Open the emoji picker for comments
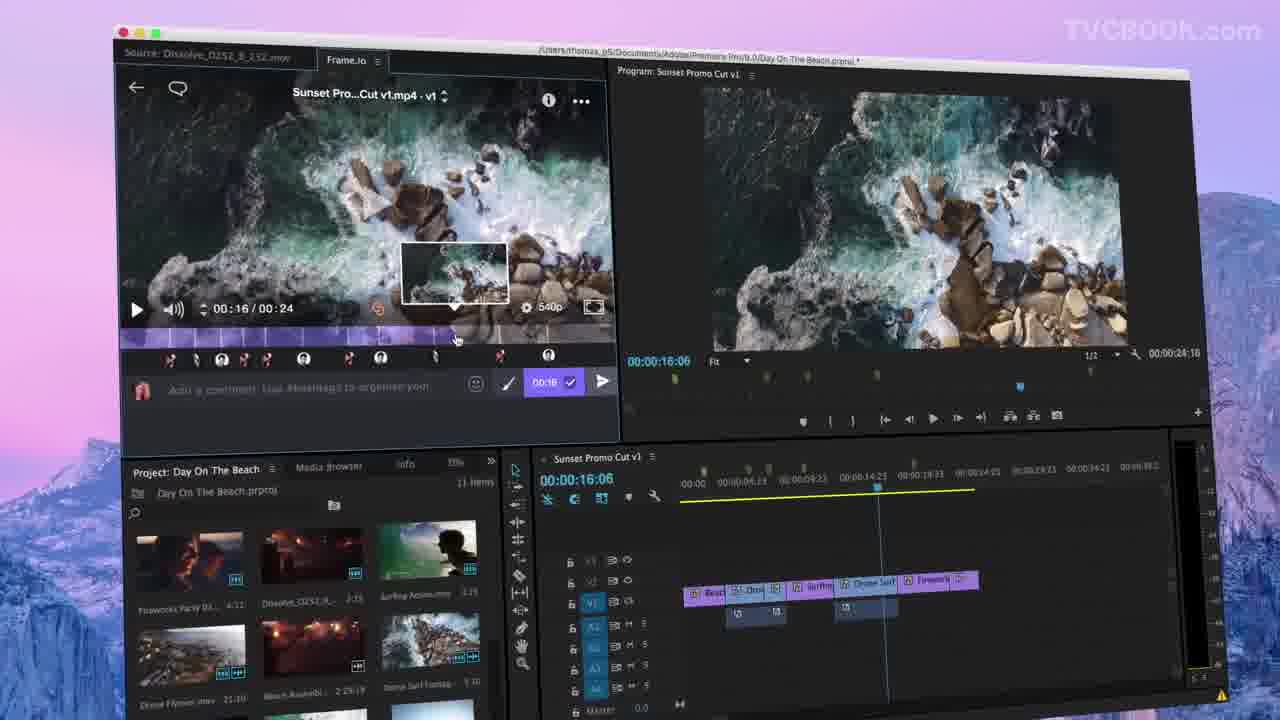This screenshot has height=720, width=1280. click(476, 383)
